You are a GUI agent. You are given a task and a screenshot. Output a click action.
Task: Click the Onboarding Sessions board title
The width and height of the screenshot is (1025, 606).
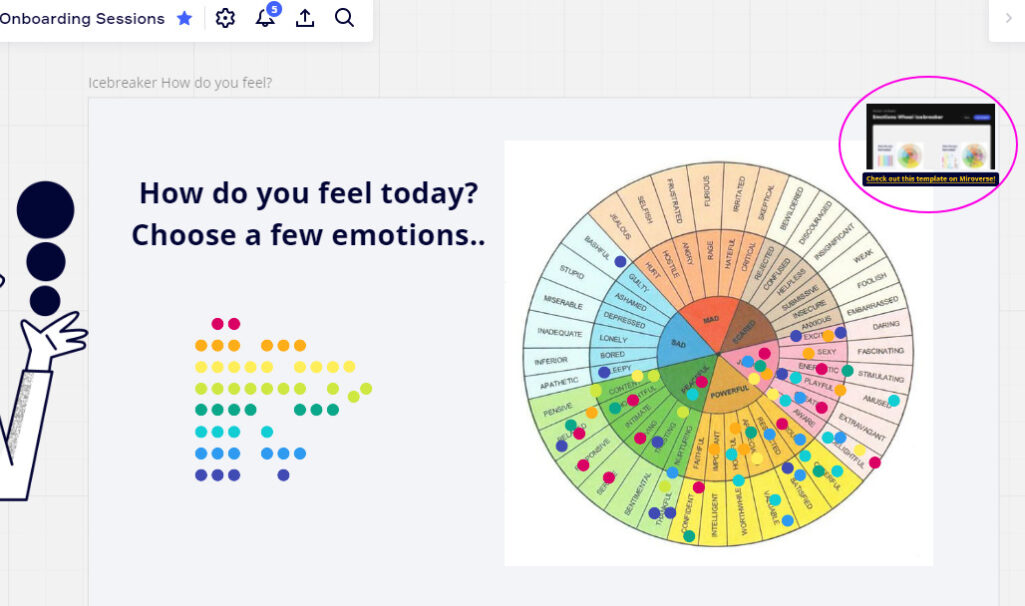click(x=82, y=18)
